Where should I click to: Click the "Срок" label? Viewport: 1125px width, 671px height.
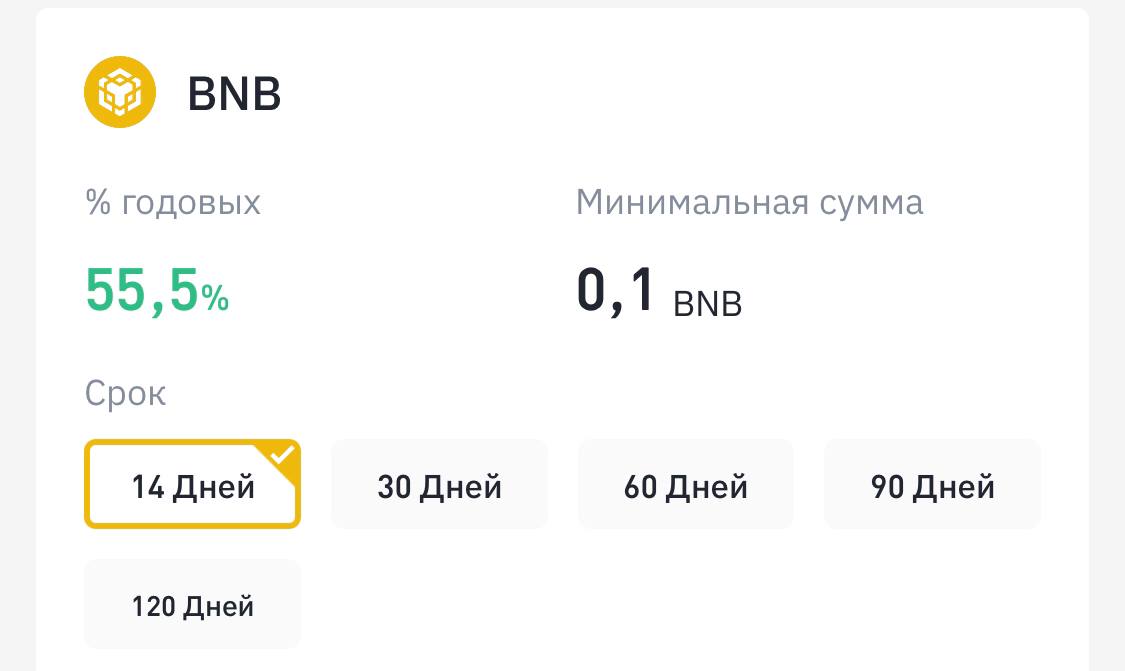pyautogui.click(x=125, y=394)
